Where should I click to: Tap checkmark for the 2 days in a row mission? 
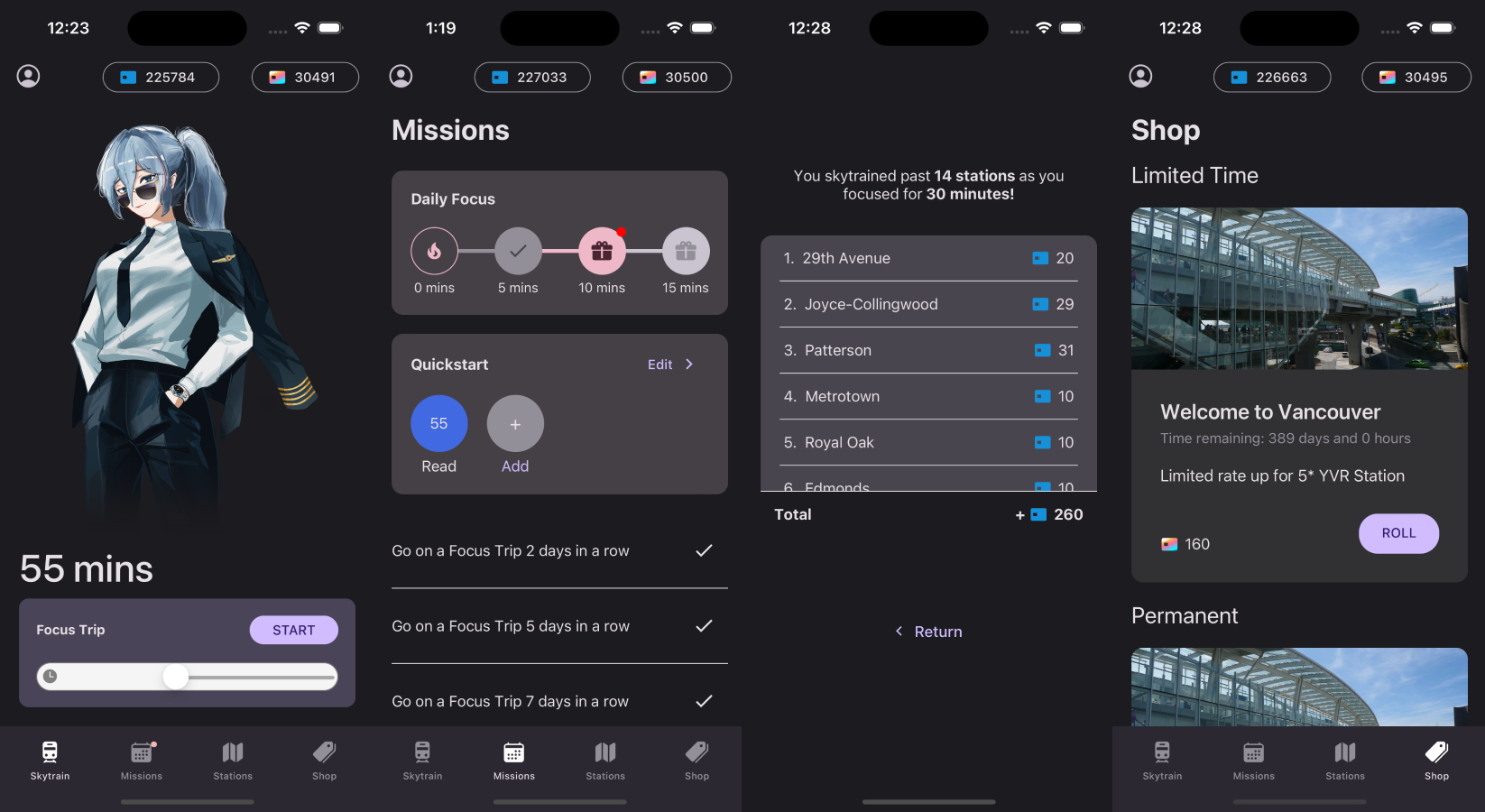[x=704, y=550]
